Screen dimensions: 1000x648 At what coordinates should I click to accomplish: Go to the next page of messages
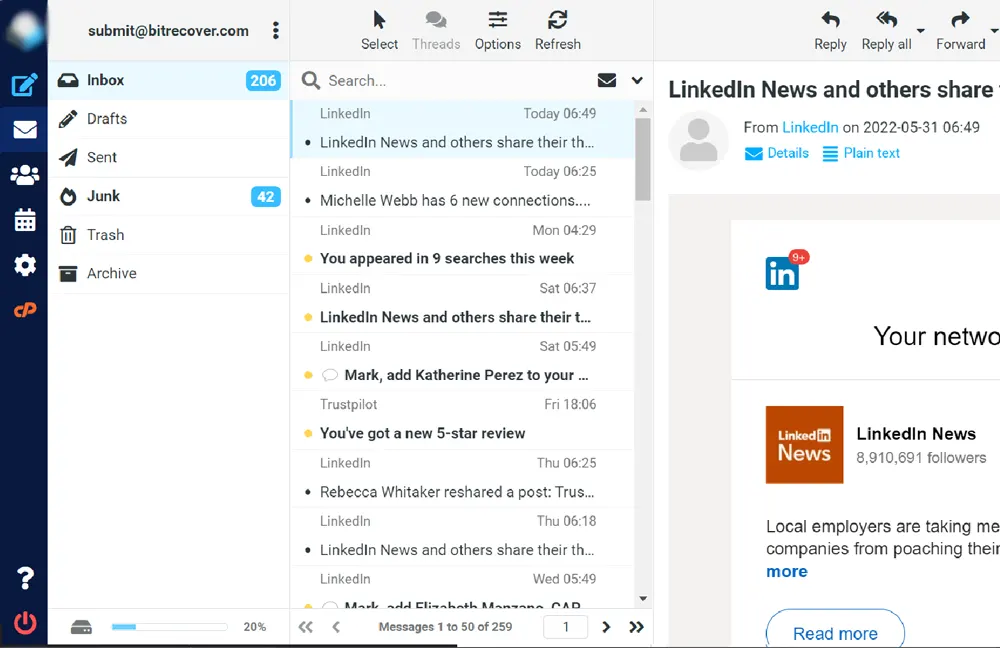[x=606, y=627]
